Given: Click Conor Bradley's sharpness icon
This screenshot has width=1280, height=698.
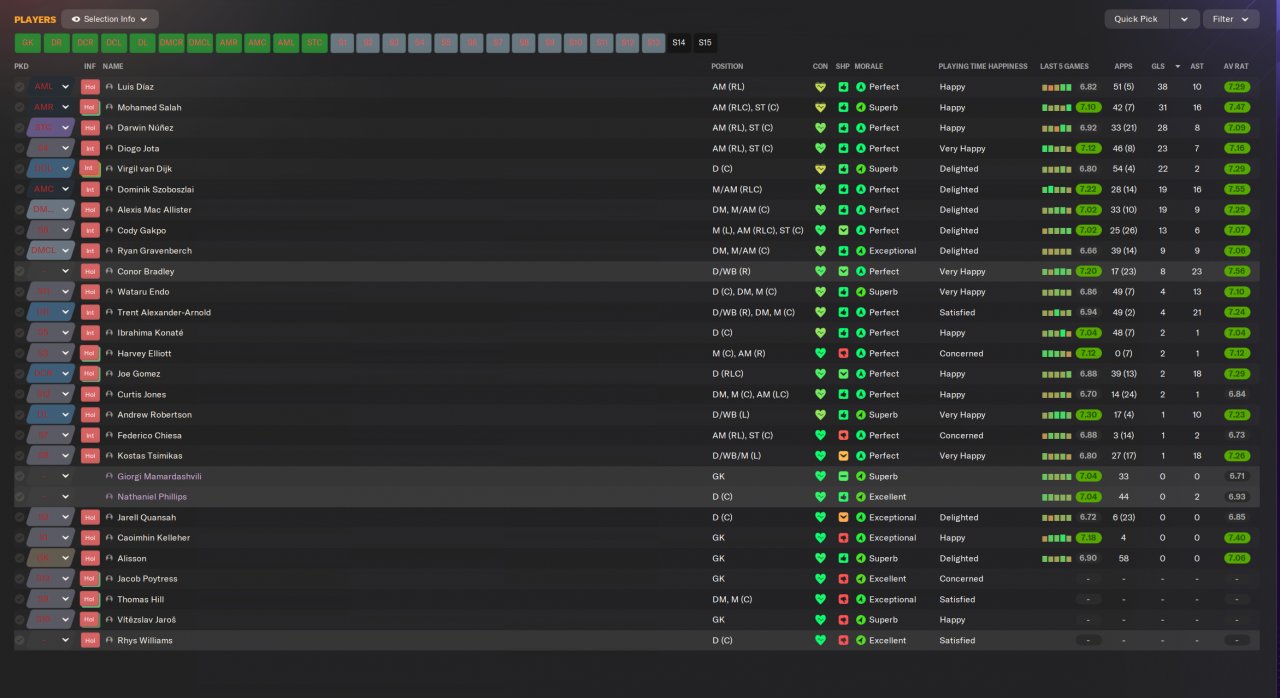Looking at the screenshot, I should click(x=843, y=271).
